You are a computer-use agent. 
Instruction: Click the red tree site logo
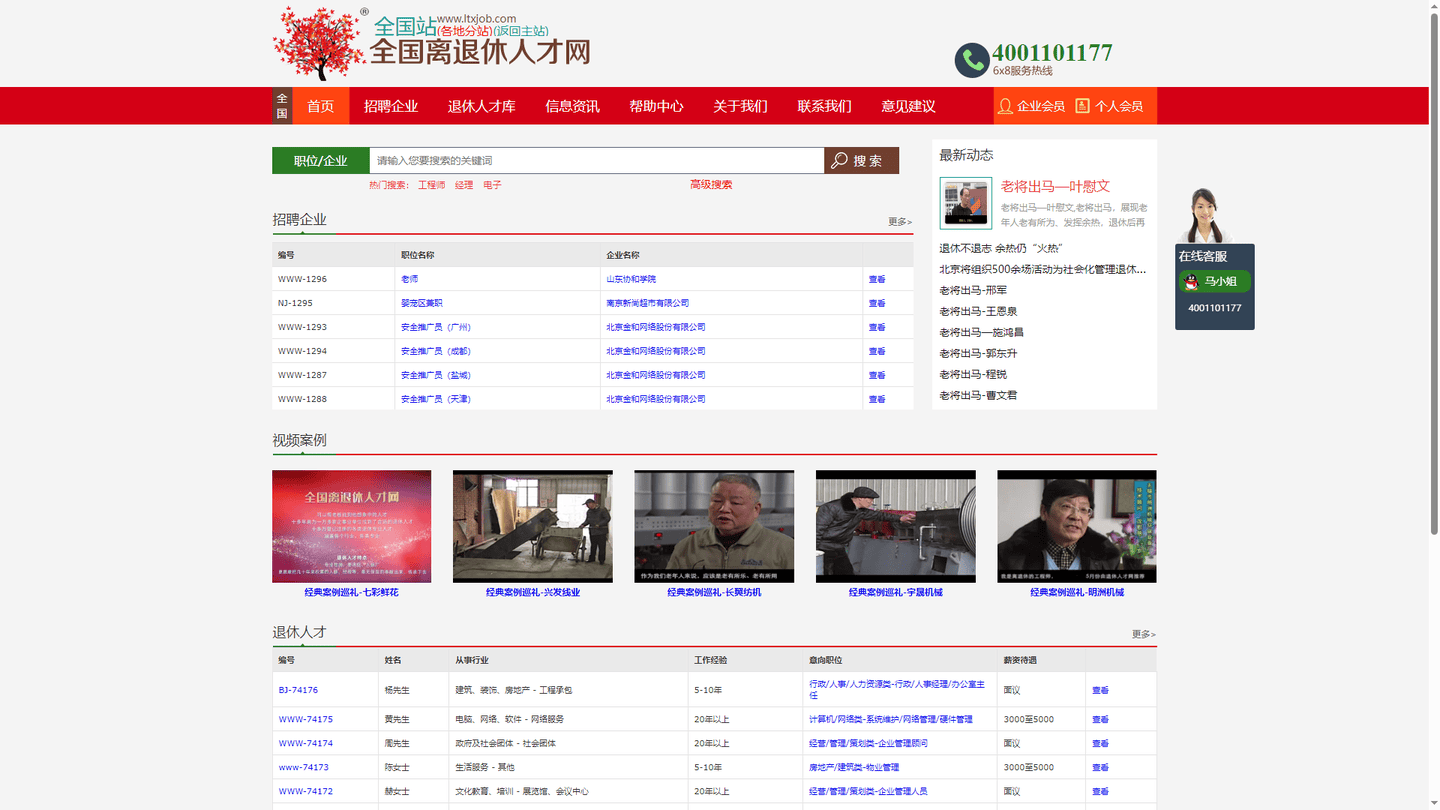tap(319, 44)
